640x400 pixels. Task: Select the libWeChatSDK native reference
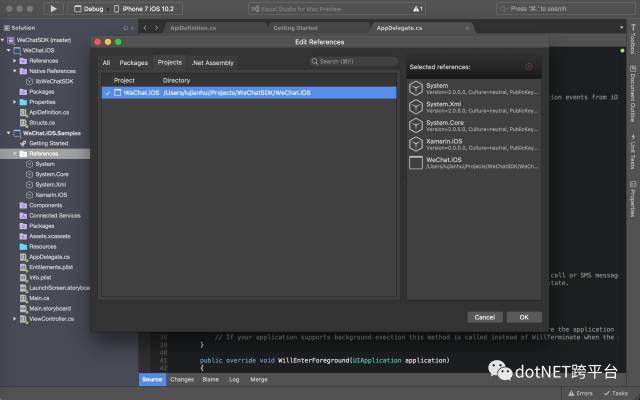[54, 81]
